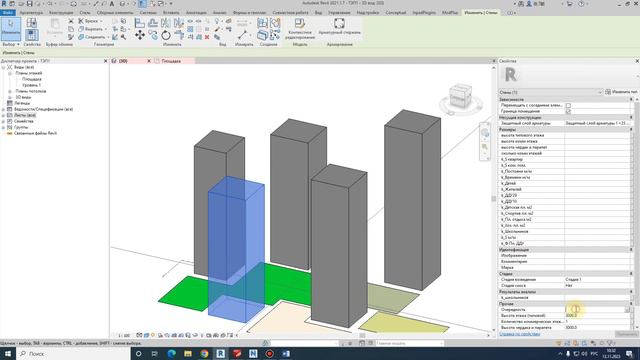Switch to Revit in the Windows taskbar

(x=220, y=353)
